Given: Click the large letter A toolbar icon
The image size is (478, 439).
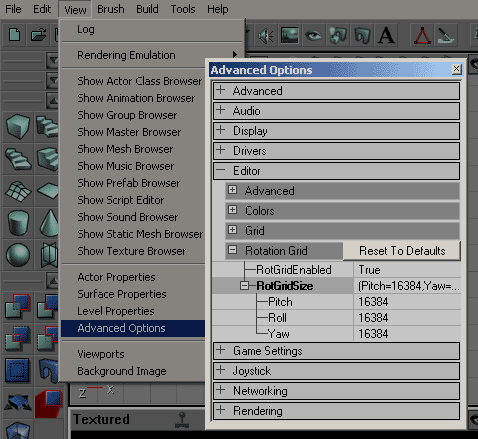Looking at the screenshot, I should pos(386,35).
